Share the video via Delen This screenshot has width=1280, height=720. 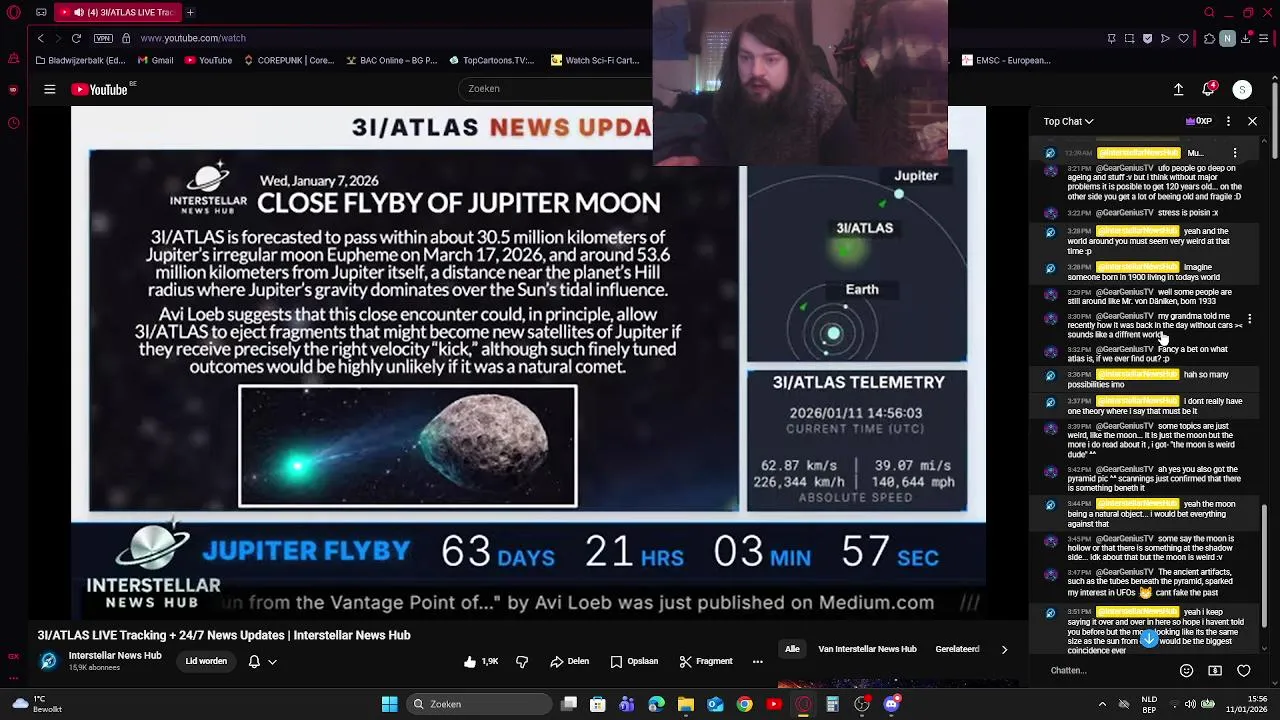pos(569,661)
